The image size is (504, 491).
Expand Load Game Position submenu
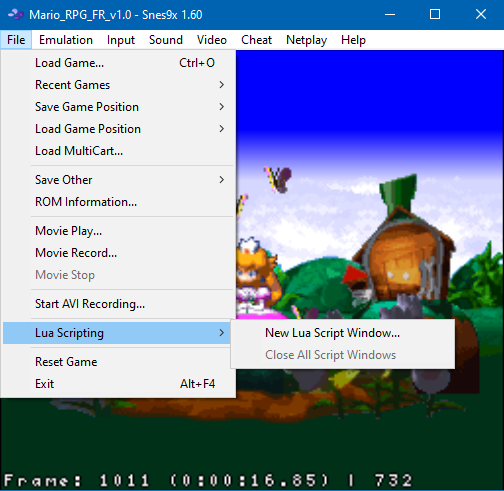117,129
